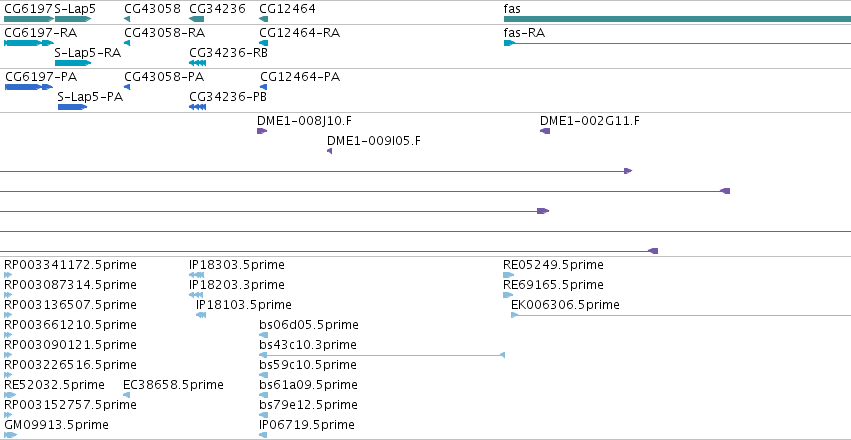
Task: Select the RP003087314.5prime EST
Action: click(8, 295)
